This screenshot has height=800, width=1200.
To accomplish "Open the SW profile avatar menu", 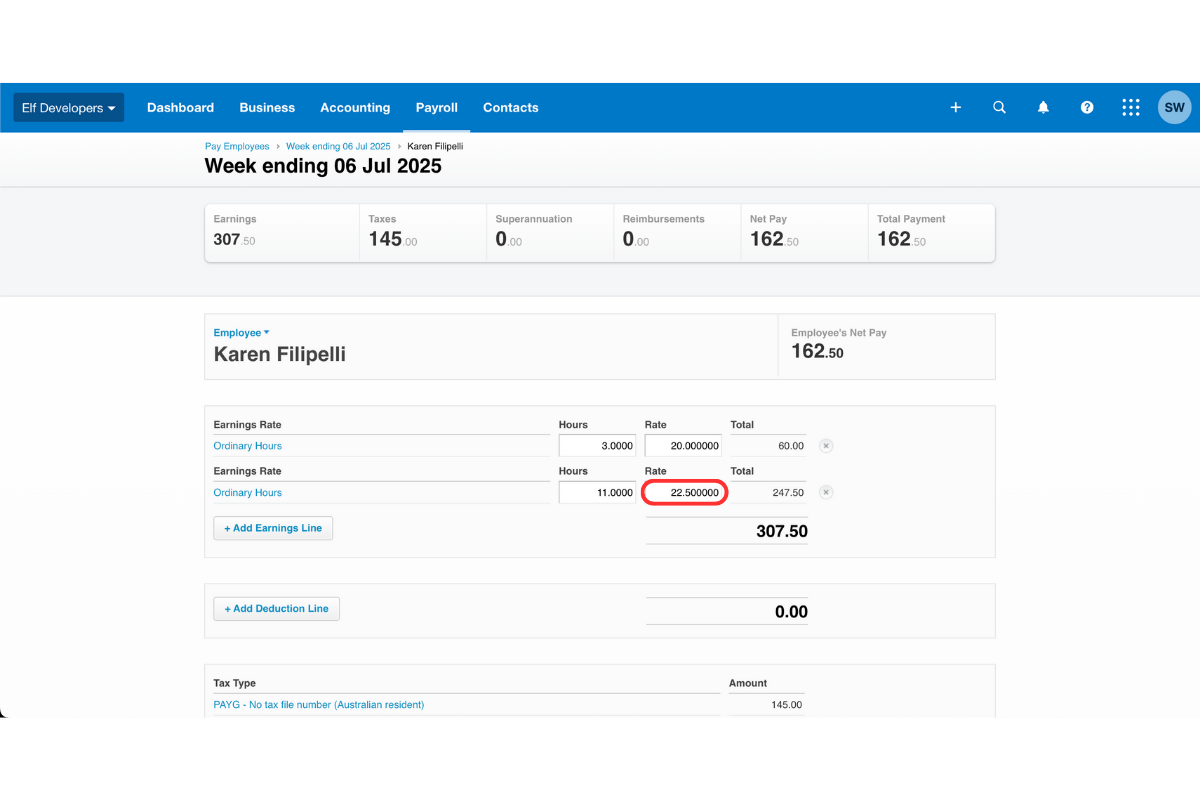I will pos(1174,107).
